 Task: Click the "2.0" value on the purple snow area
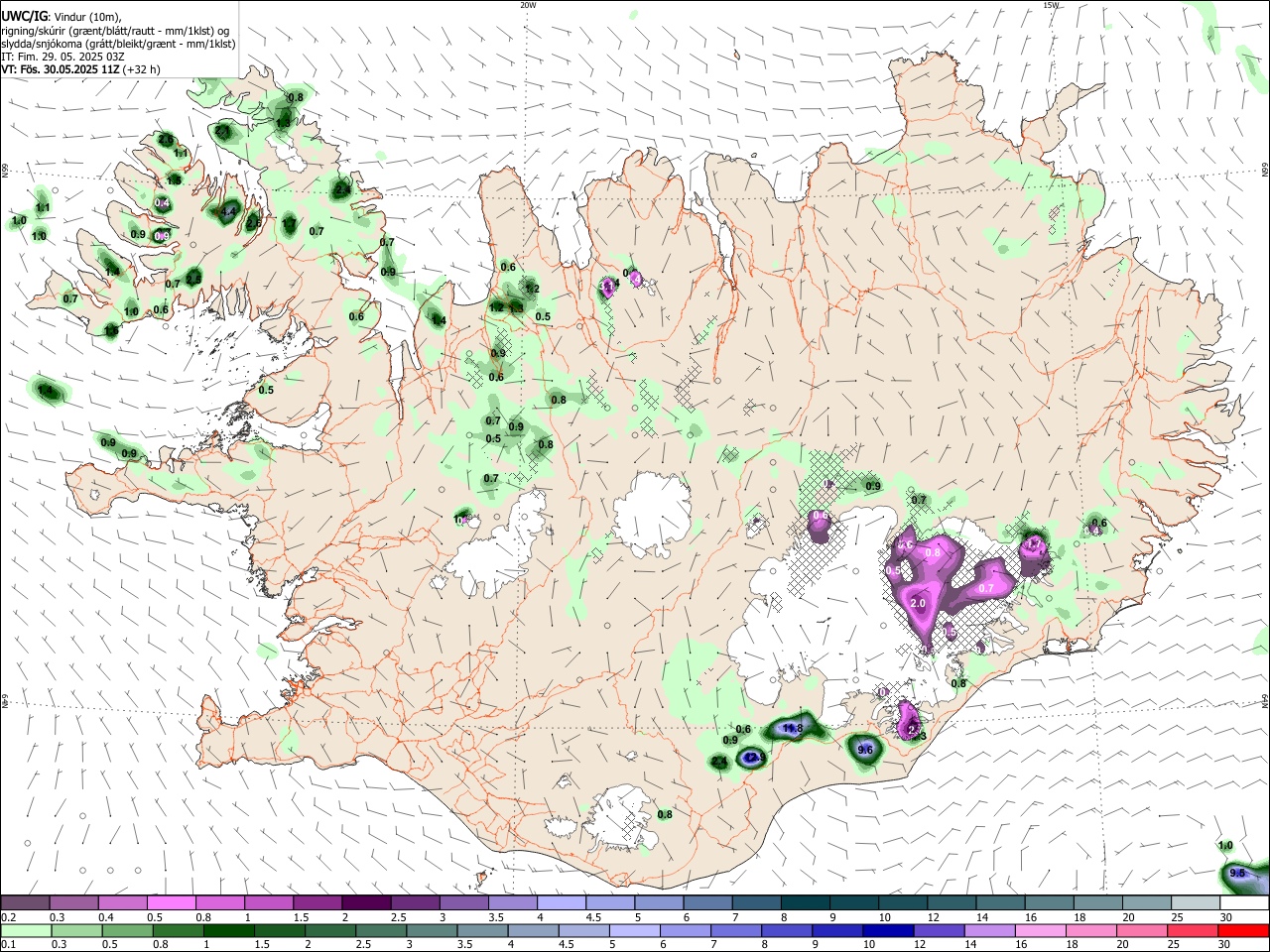(x=918, y=603)
